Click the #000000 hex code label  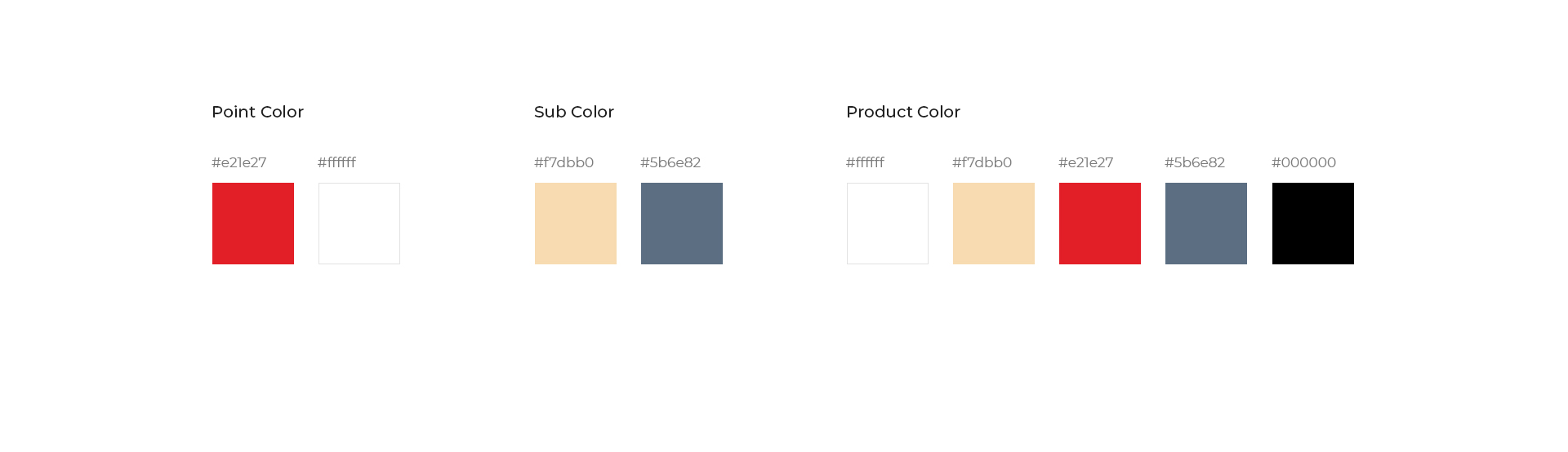tap(1304, 162)
